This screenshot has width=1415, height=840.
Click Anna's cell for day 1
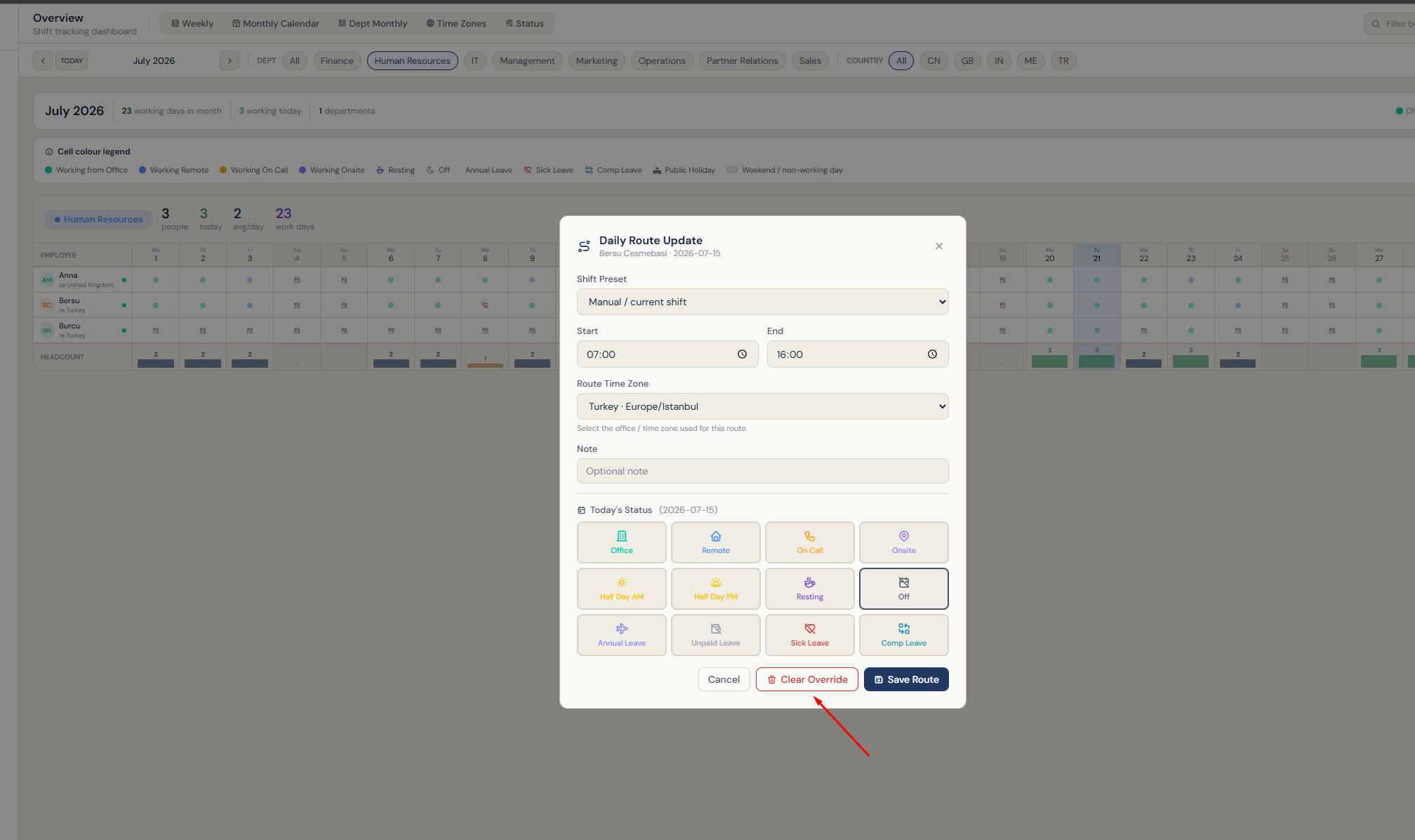tap(156, 280)
